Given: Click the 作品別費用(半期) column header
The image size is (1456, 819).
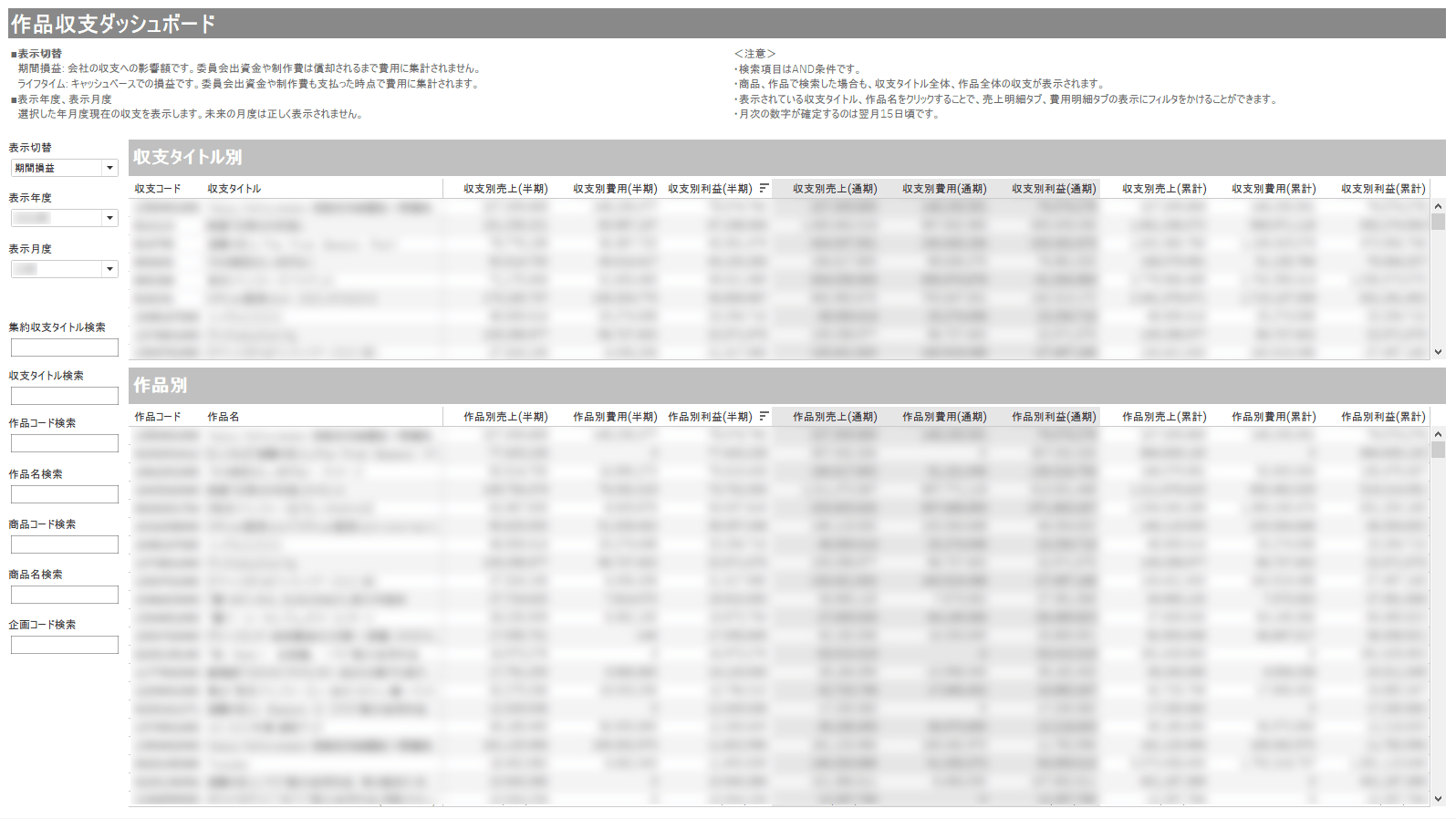Looking at the screenshot, I should click(615, 417).
